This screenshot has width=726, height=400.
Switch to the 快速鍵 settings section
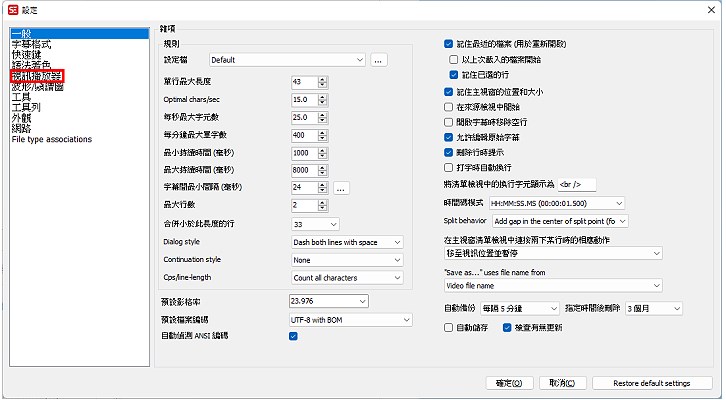click(30, 55)
